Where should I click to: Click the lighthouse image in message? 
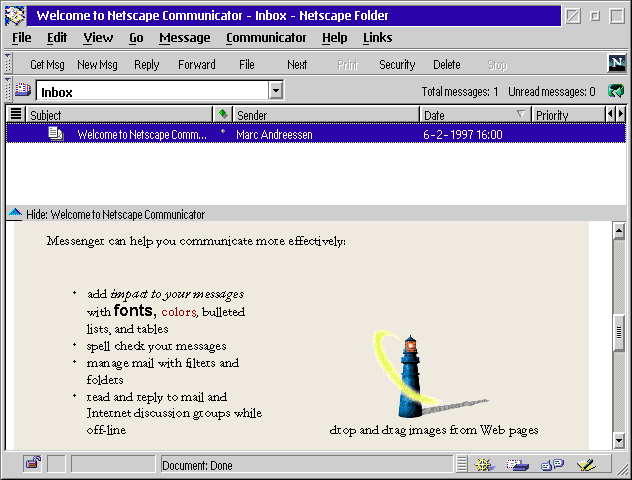pos(430,374)
